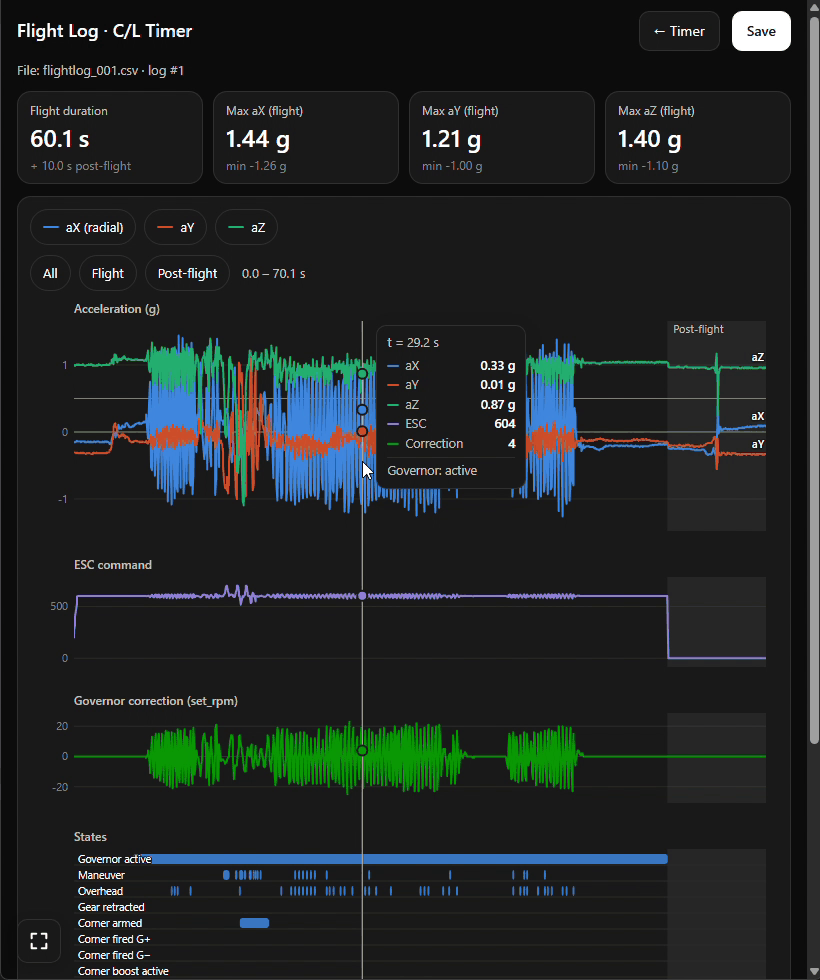Viewport: 820px width, 980px height.
Task: Click the file name flightlog_001.csv text
Action: pyautogui.click(x=90, y=71)
